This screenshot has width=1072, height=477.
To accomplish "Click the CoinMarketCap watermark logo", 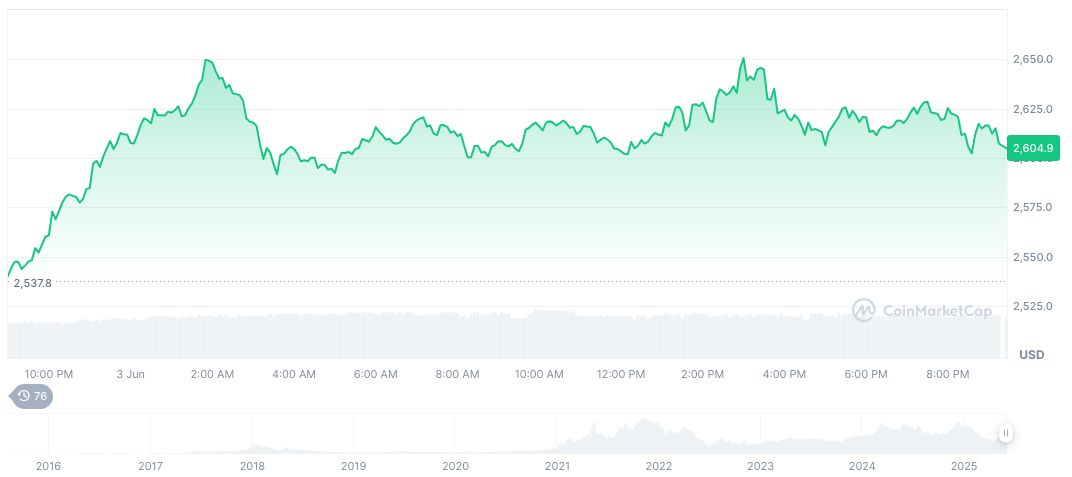I will [x=922, y=311].
